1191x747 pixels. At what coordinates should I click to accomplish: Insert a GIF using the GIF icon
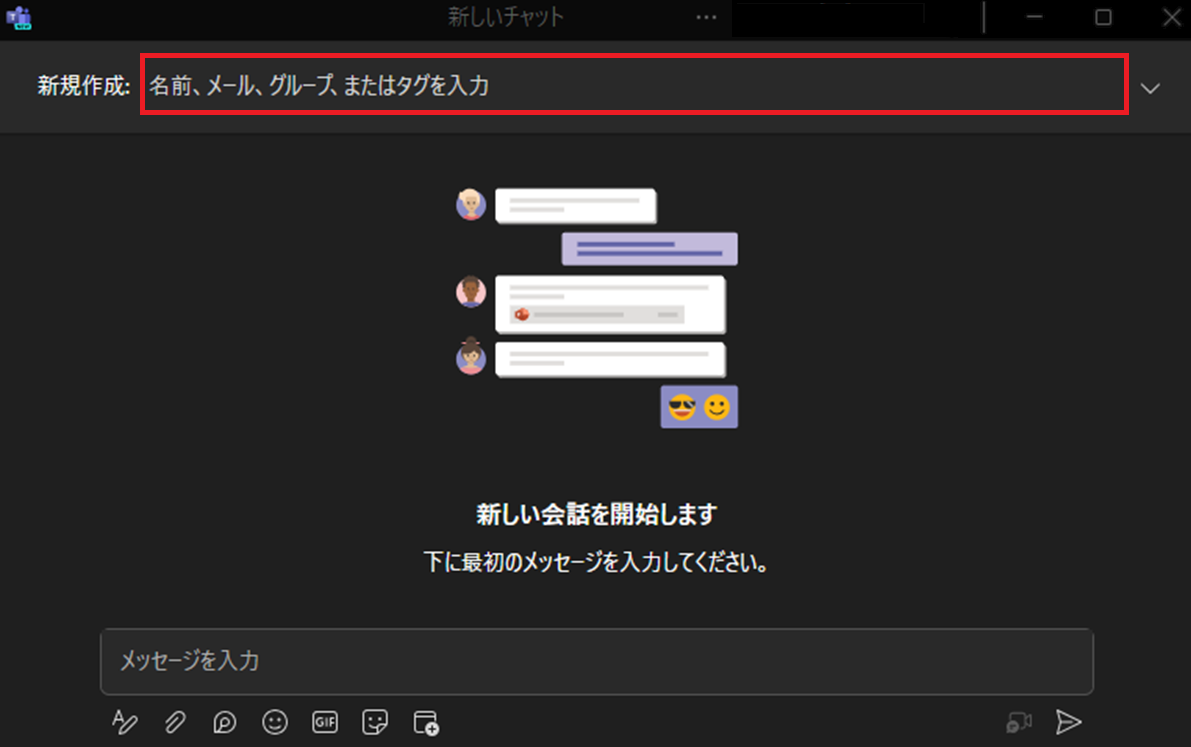point(325,722)
